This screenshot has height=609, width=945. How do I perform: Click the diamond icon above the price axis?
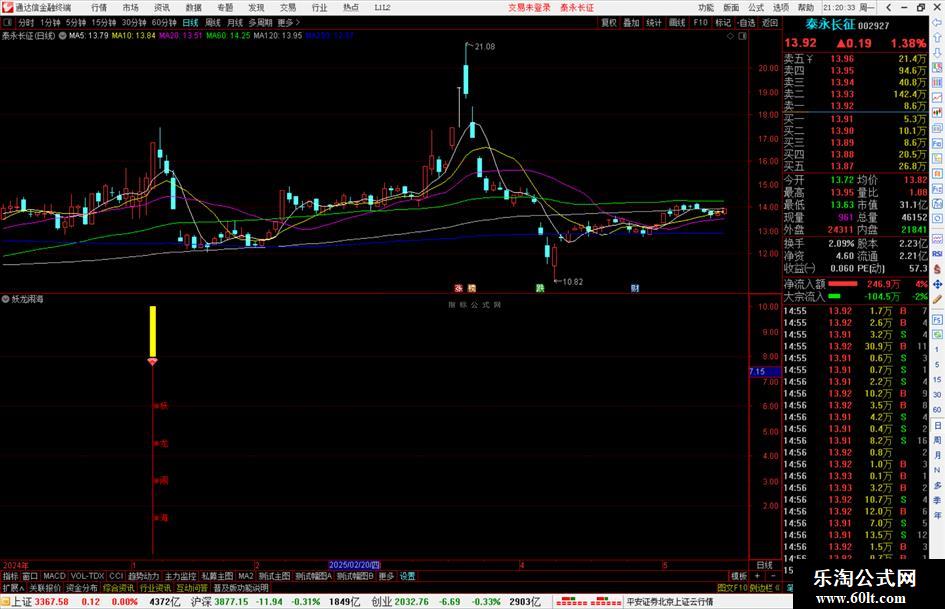coord(730,36)
